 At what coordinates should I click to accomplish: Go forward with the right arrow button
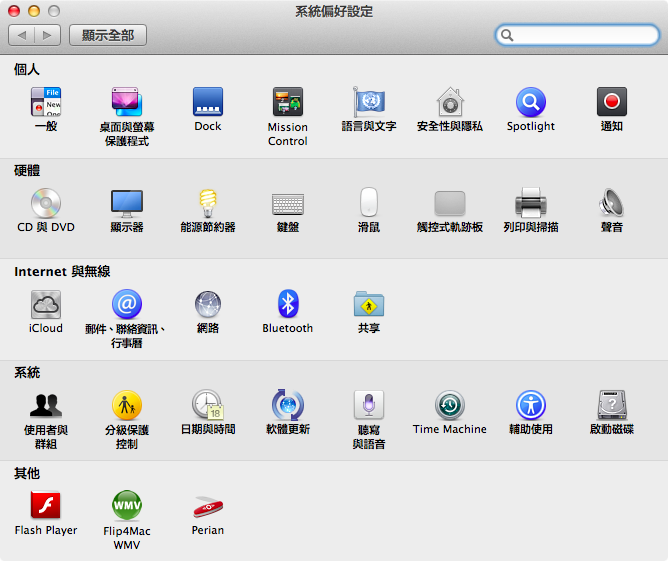47,35
